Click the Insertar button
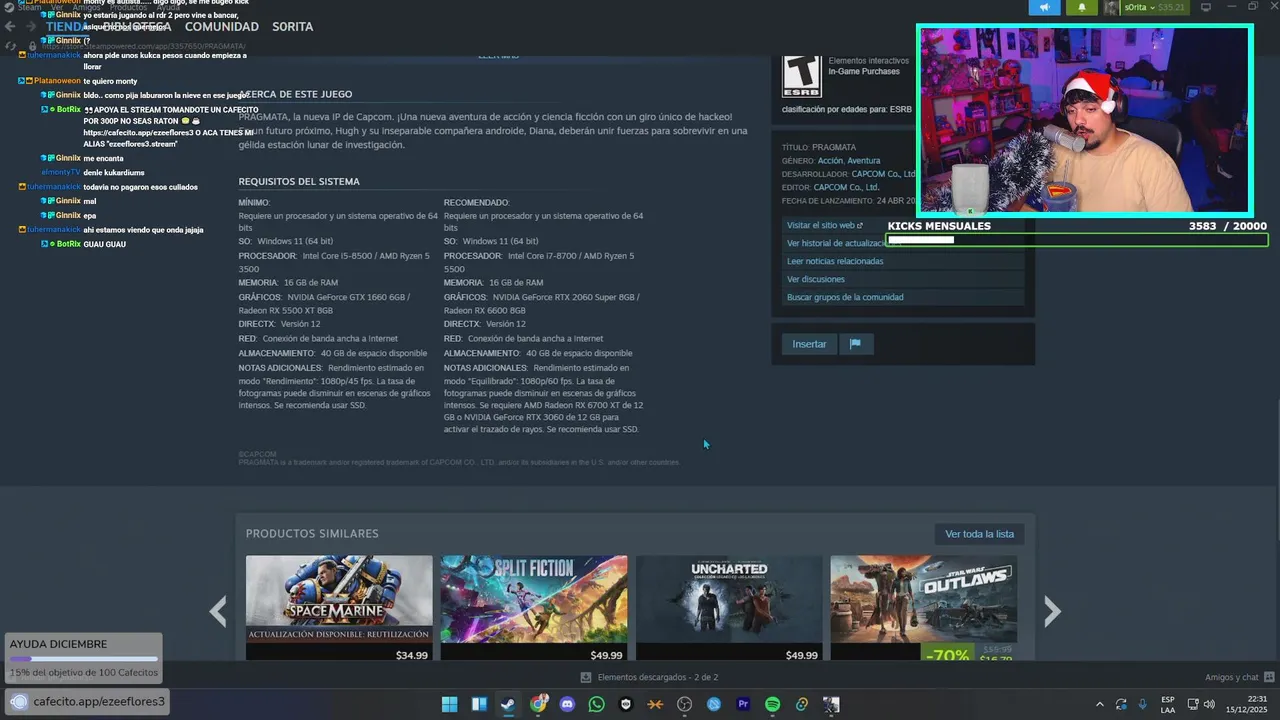This screenshot has width=1280, height=720. pos(809,344)
